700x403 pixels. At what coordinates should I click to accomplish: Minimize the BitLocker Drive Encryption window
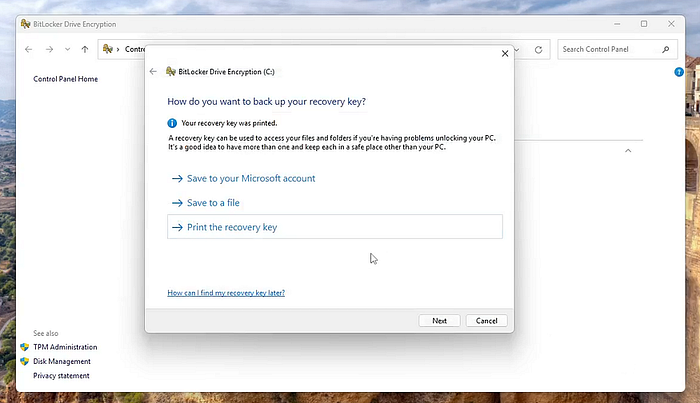(617, 24)
